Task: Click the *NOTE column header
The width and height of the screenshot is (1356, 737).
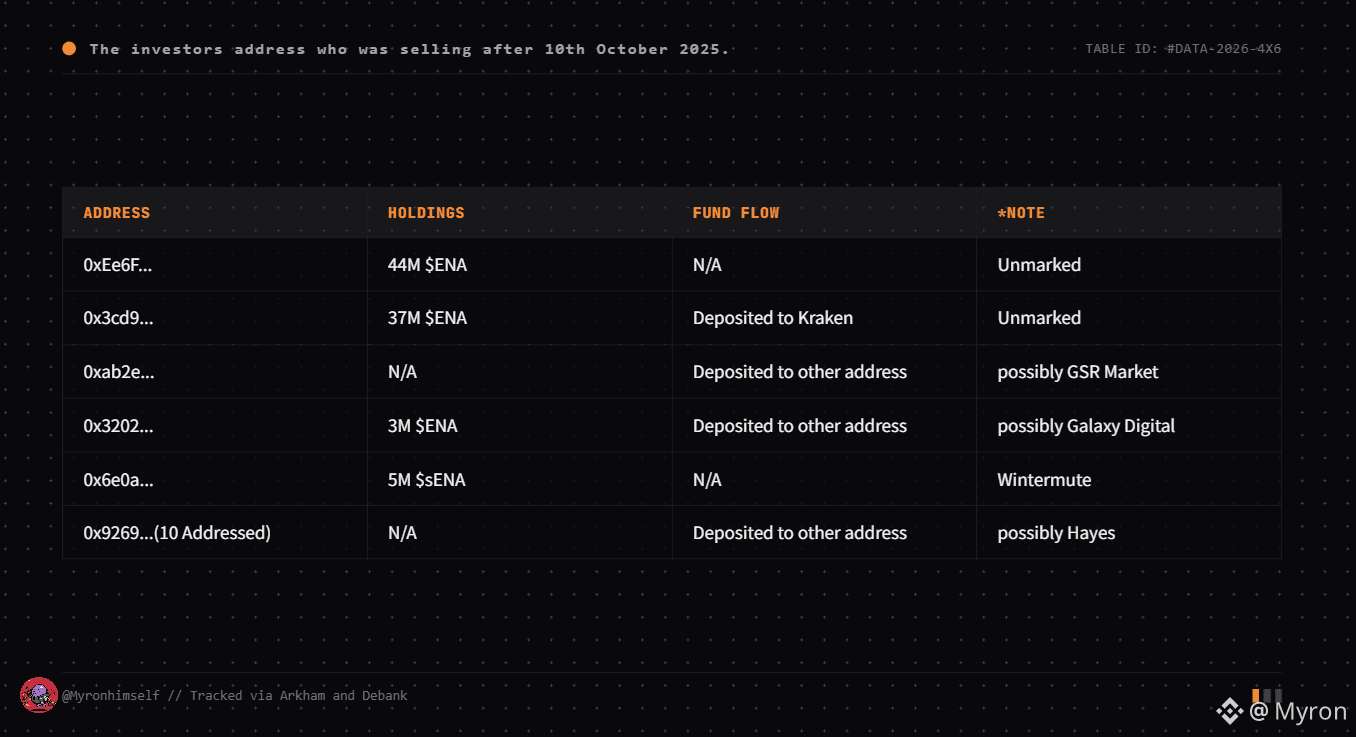Action: pos(1021,213)
